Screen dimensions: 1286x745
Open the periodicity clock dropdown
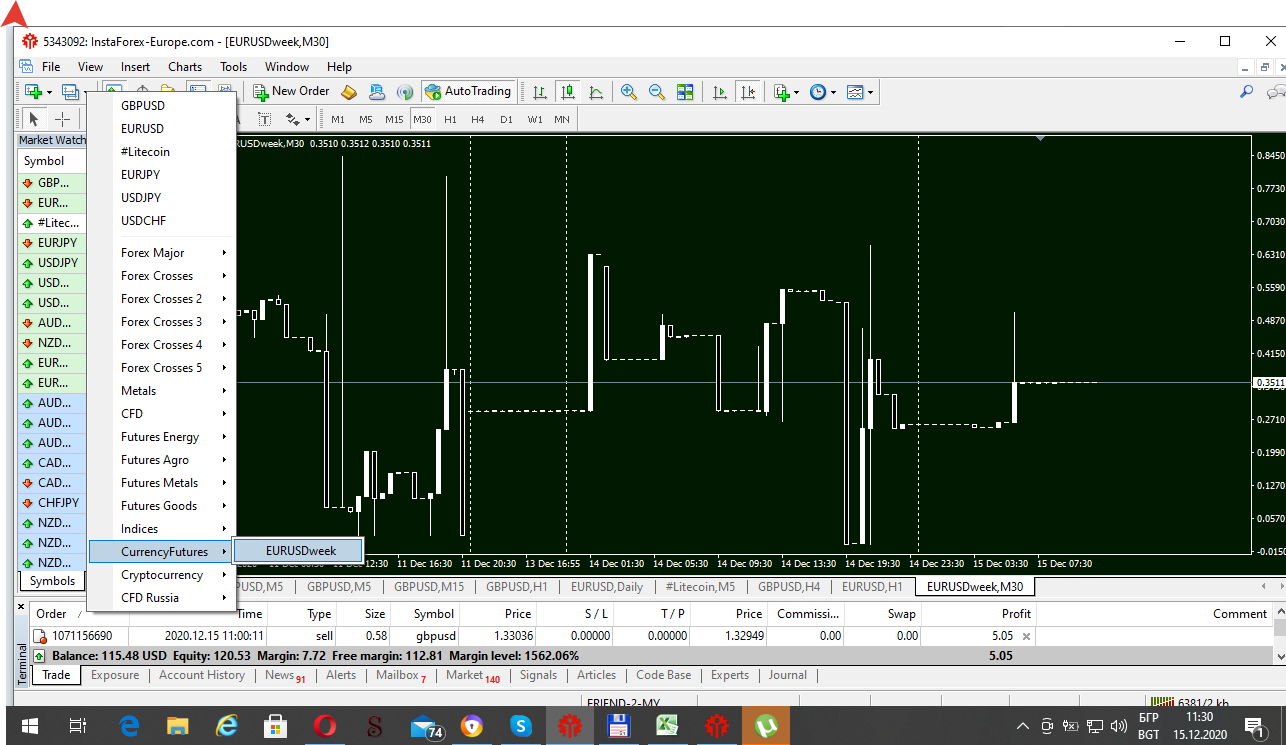pyautogui.click(x=822, y=91)
